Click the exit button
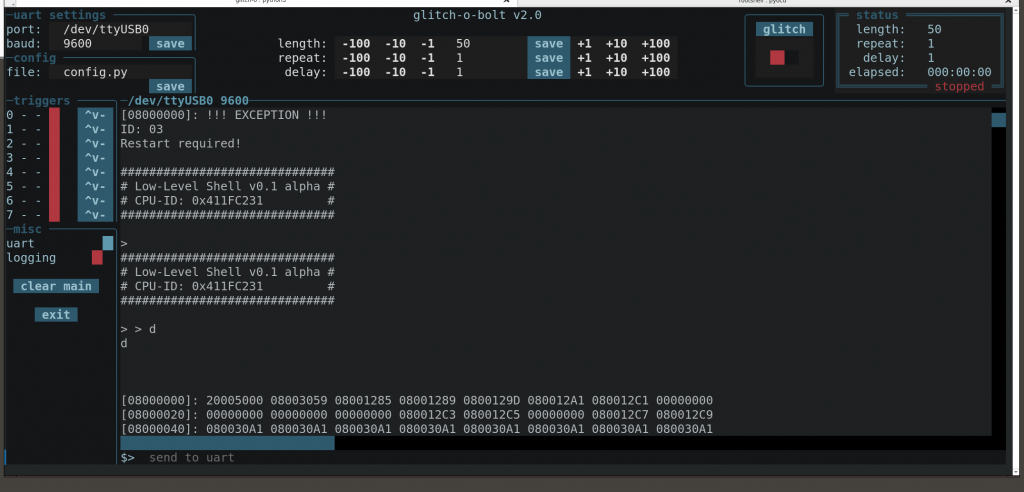 55,315
